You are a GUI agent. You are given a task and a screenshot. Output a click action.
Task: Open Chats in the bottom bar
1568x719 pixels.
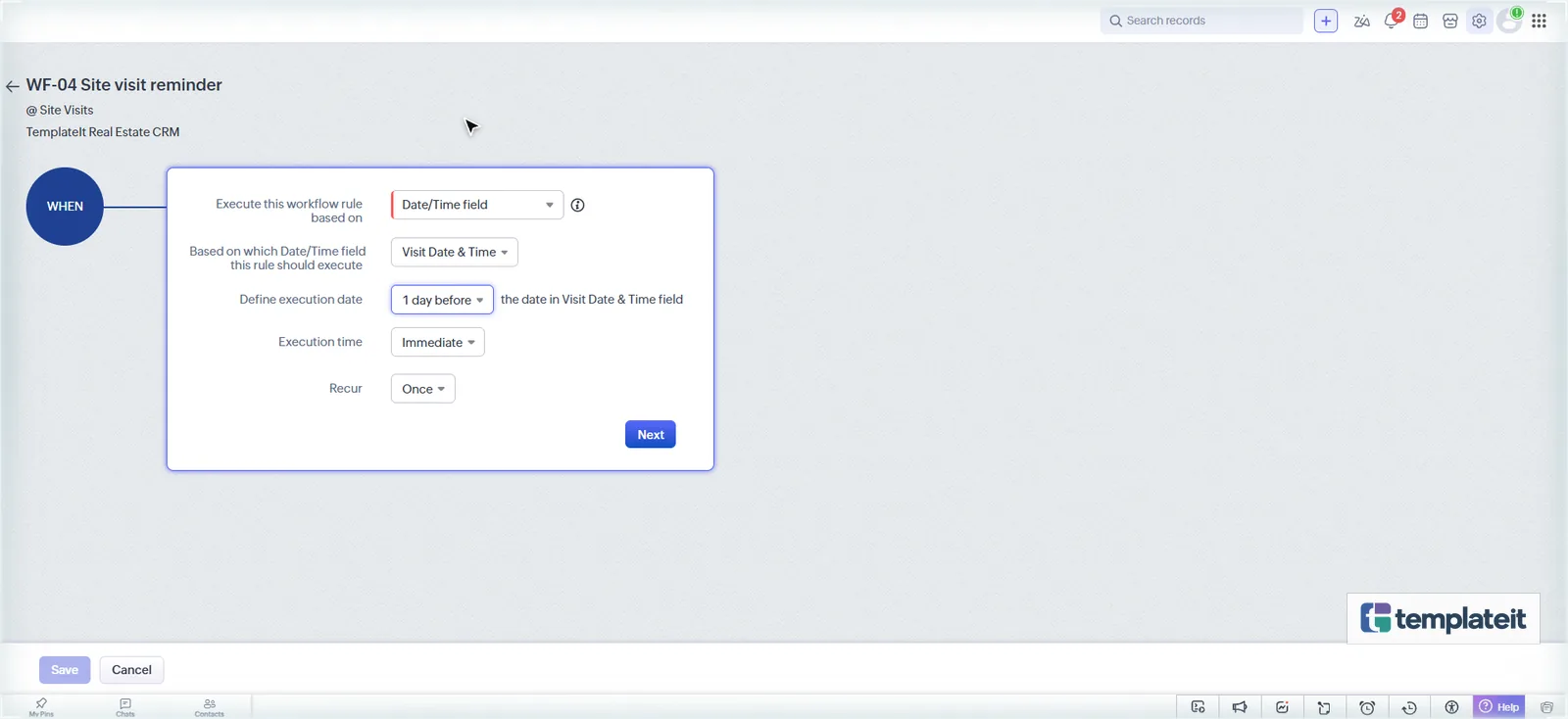(125, 707)
